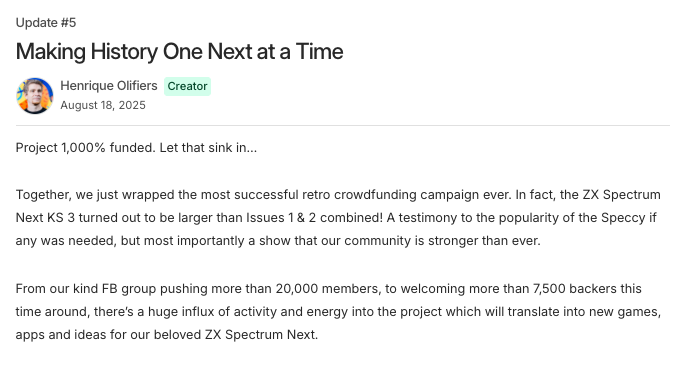Click the horizontal divider below the author

(342, 125)
